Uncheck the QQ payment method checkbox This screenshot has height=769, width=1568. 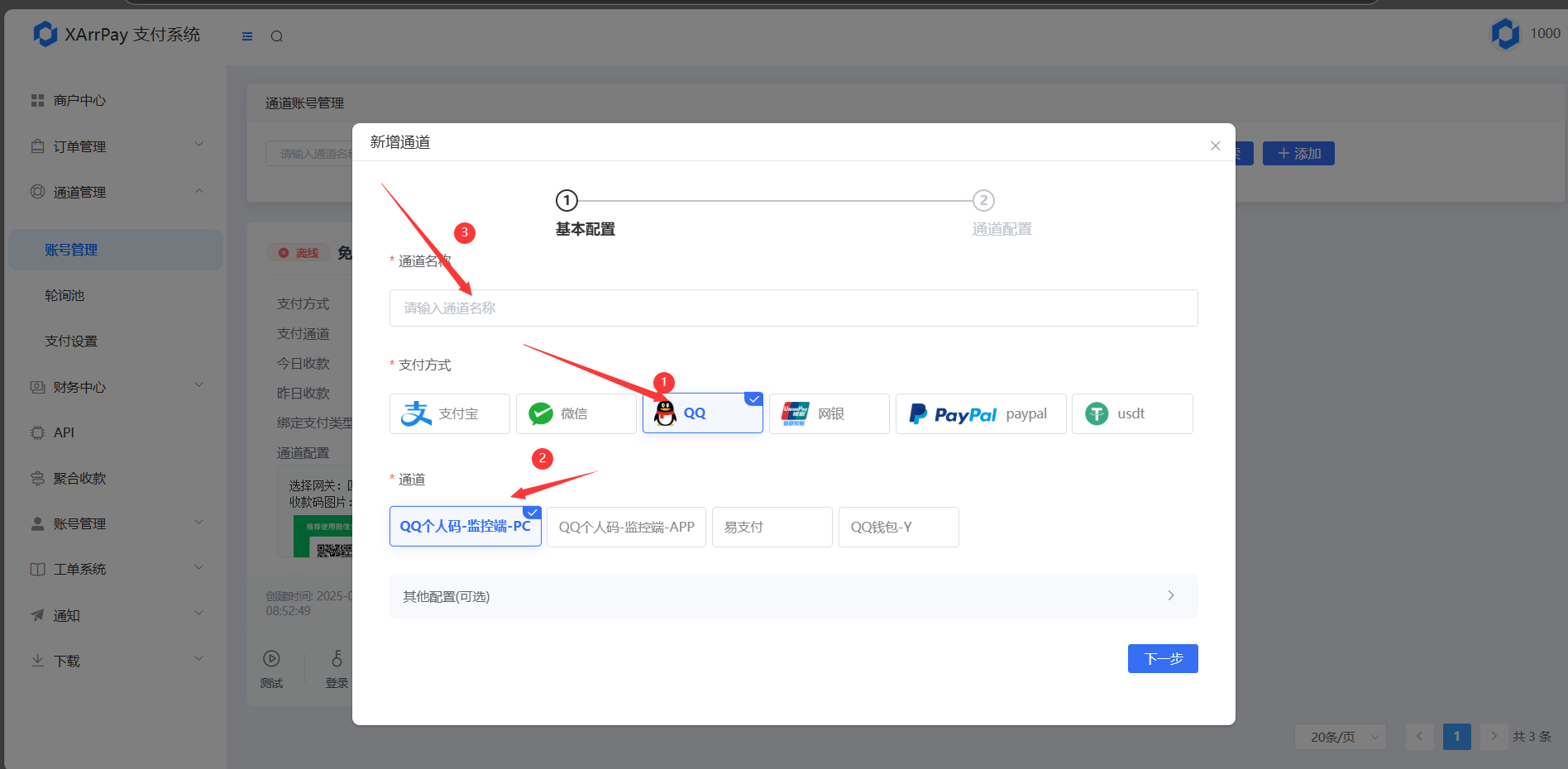[753, 398]
